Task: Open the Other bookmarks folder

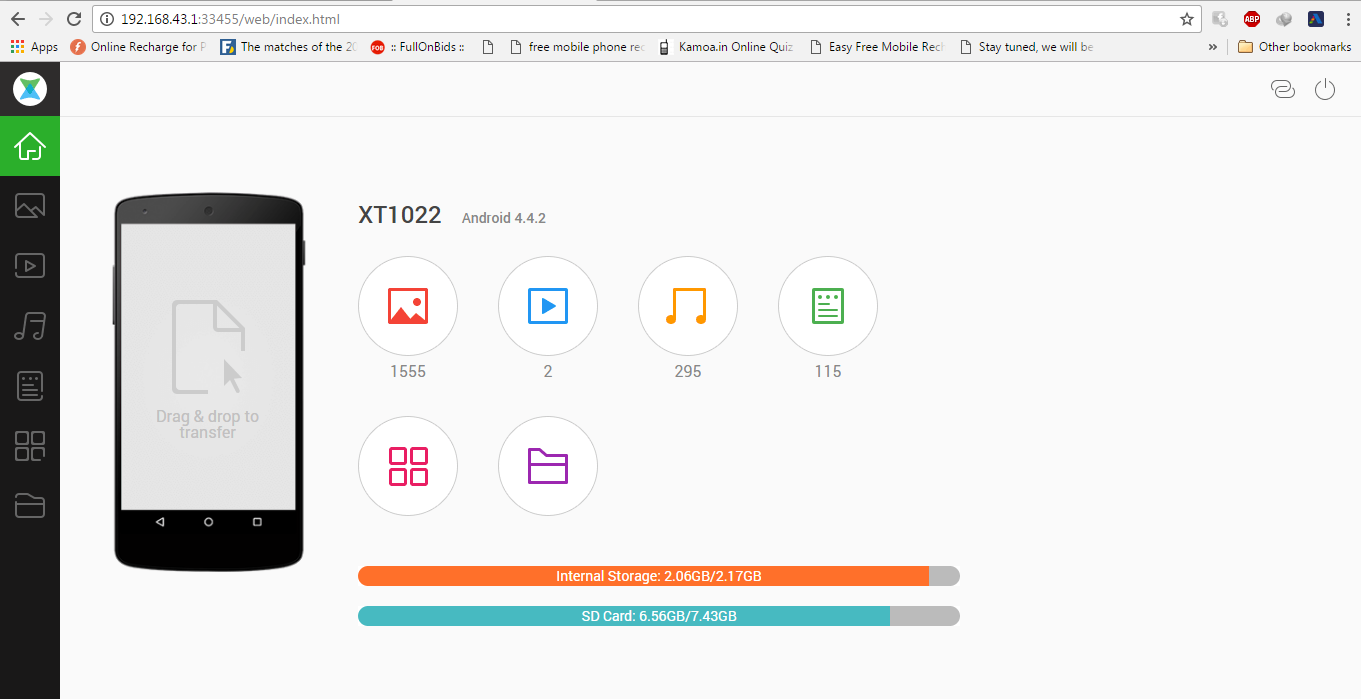Action: pos(1295,46)
